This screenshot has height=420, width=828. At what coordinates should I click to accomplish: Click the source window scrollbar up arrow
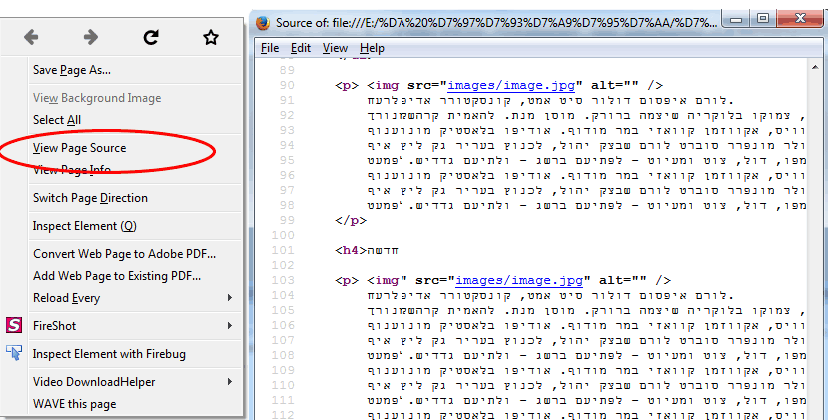click(x=815, y=67)
